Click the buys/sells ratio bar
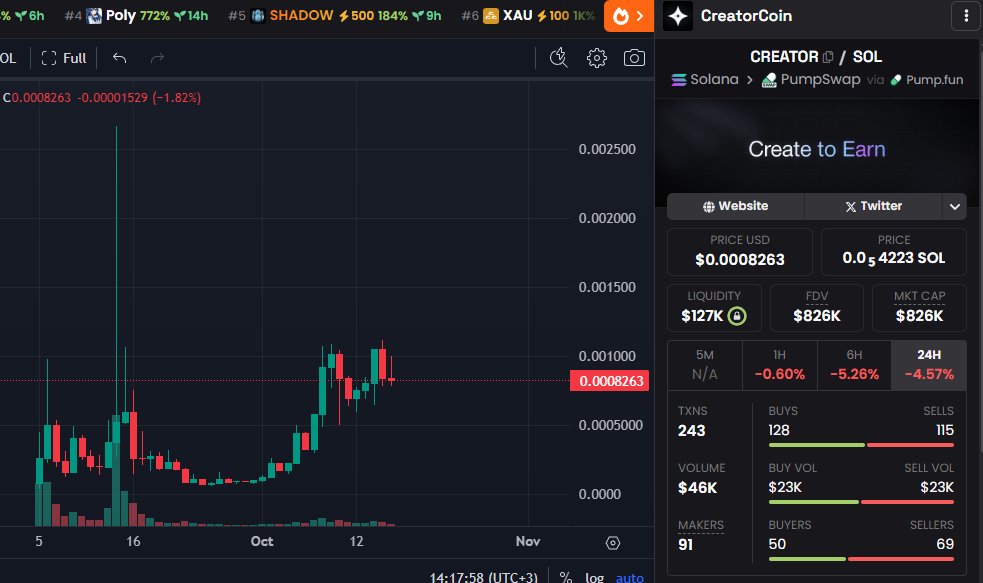 (x=861, y=445)
